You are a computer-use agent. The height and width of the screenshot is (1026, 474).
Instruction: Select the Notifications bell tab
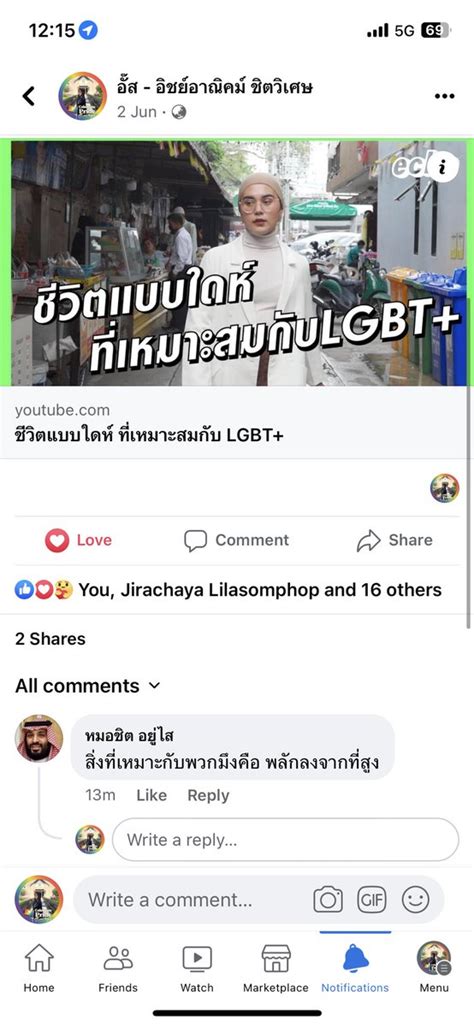coord(355,968)
